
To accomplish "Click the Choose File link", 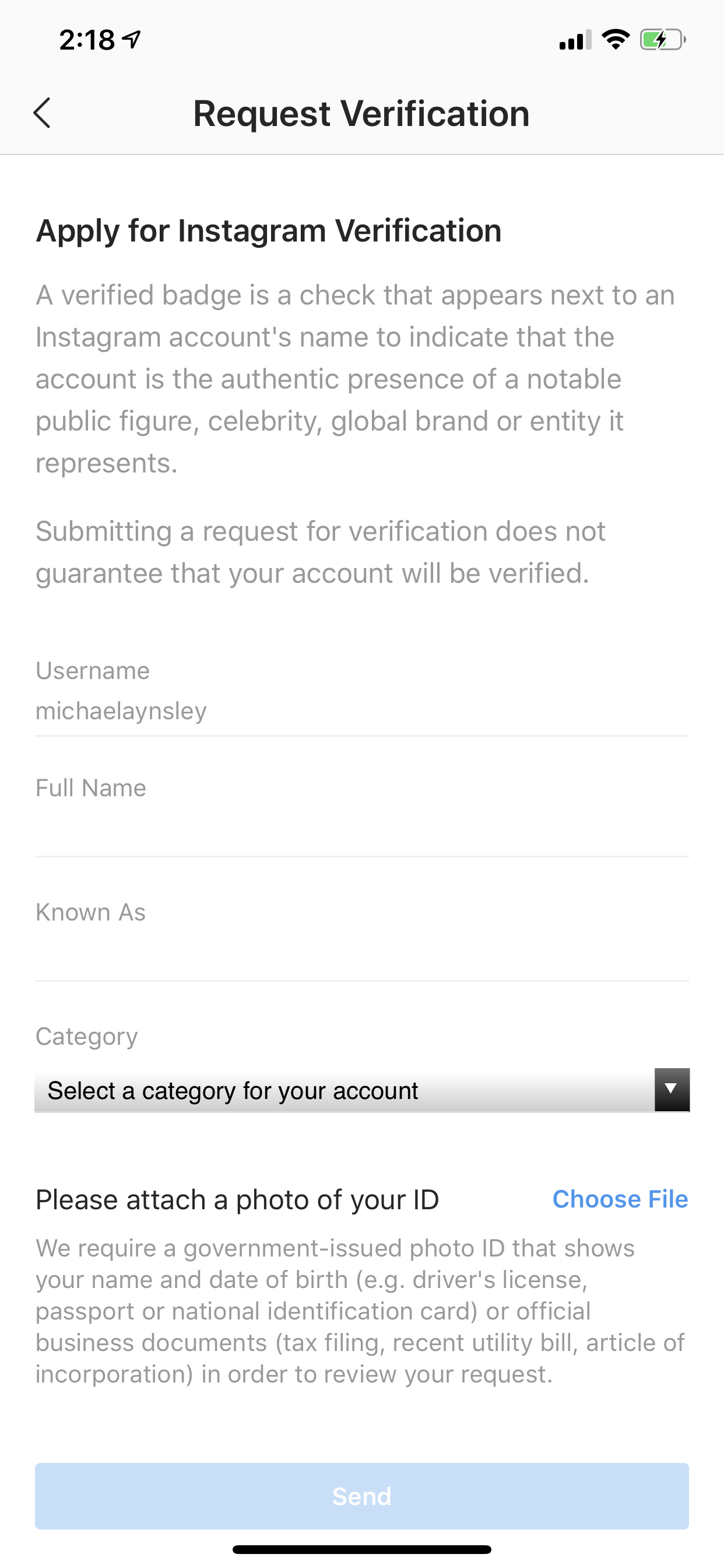I will pyautogui.click(x=620, y=1199).
